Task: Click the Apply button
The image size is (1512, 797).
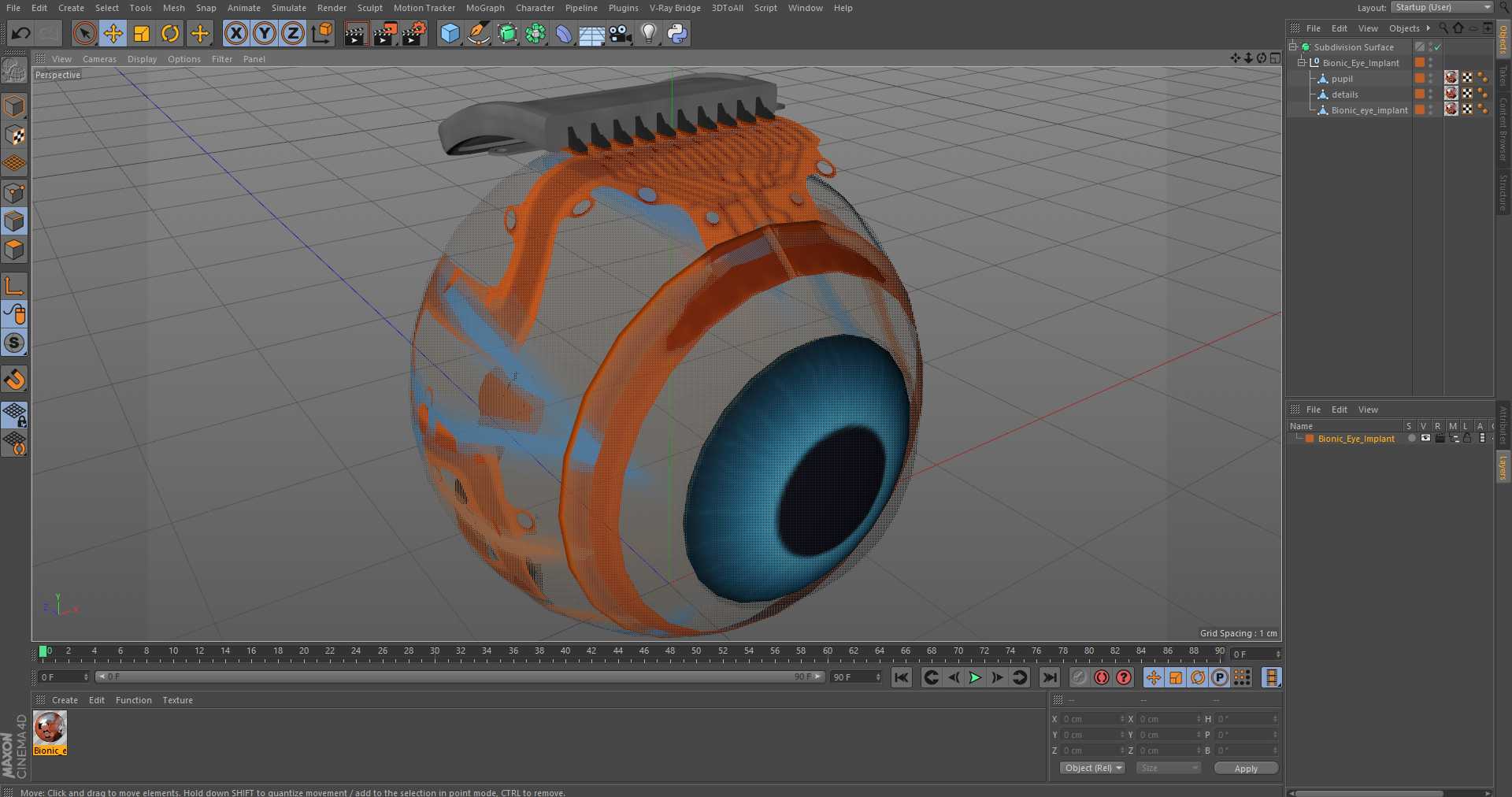Action: pos(1246,769)
